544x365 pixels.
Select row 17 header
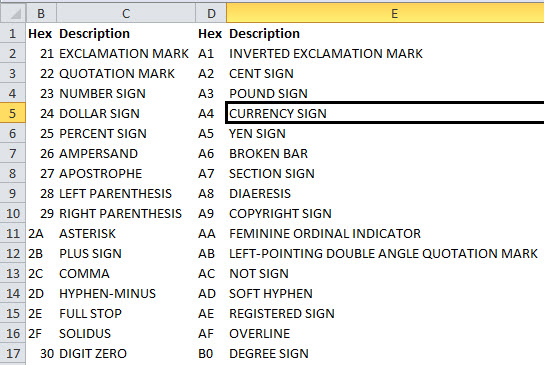(x=12, y=353)
